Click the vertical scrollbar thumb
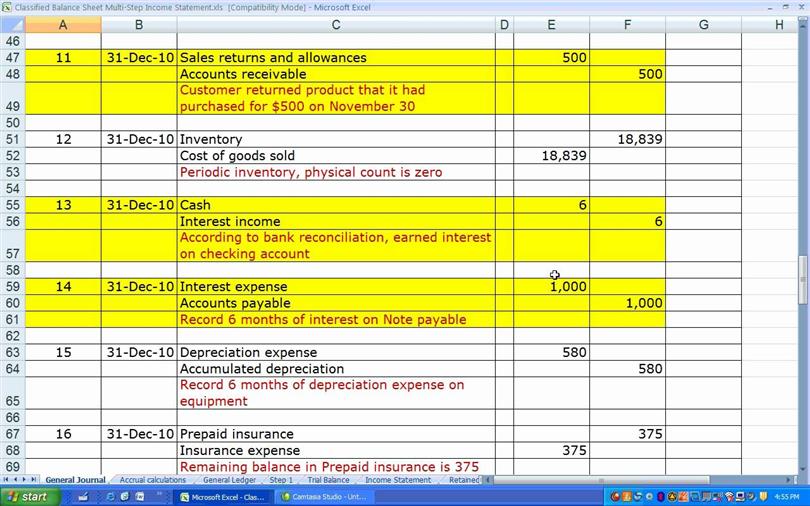 click(803, 279)
